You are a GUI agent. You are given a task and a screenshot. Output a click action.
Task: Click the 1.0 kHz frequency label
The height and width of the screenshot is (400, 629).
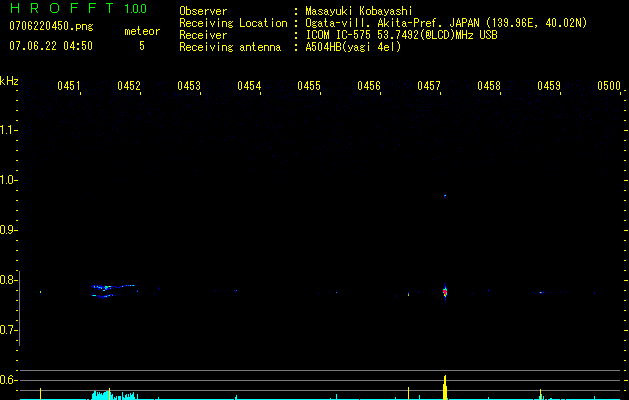7,180
